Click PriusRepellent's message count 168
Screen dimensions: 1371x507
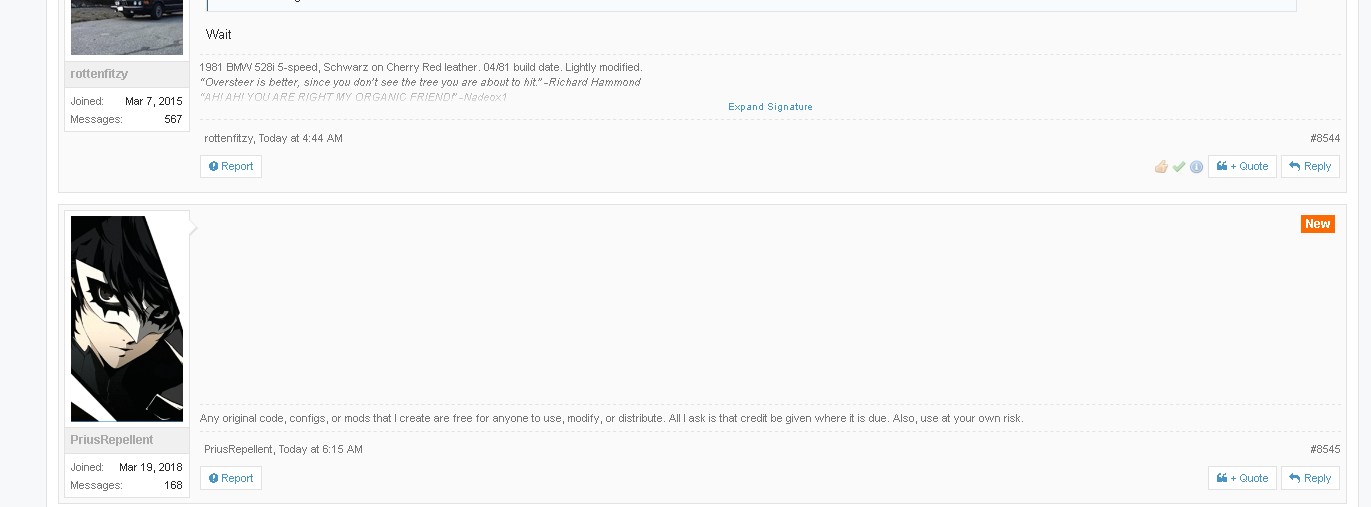[x=173, y=485]
